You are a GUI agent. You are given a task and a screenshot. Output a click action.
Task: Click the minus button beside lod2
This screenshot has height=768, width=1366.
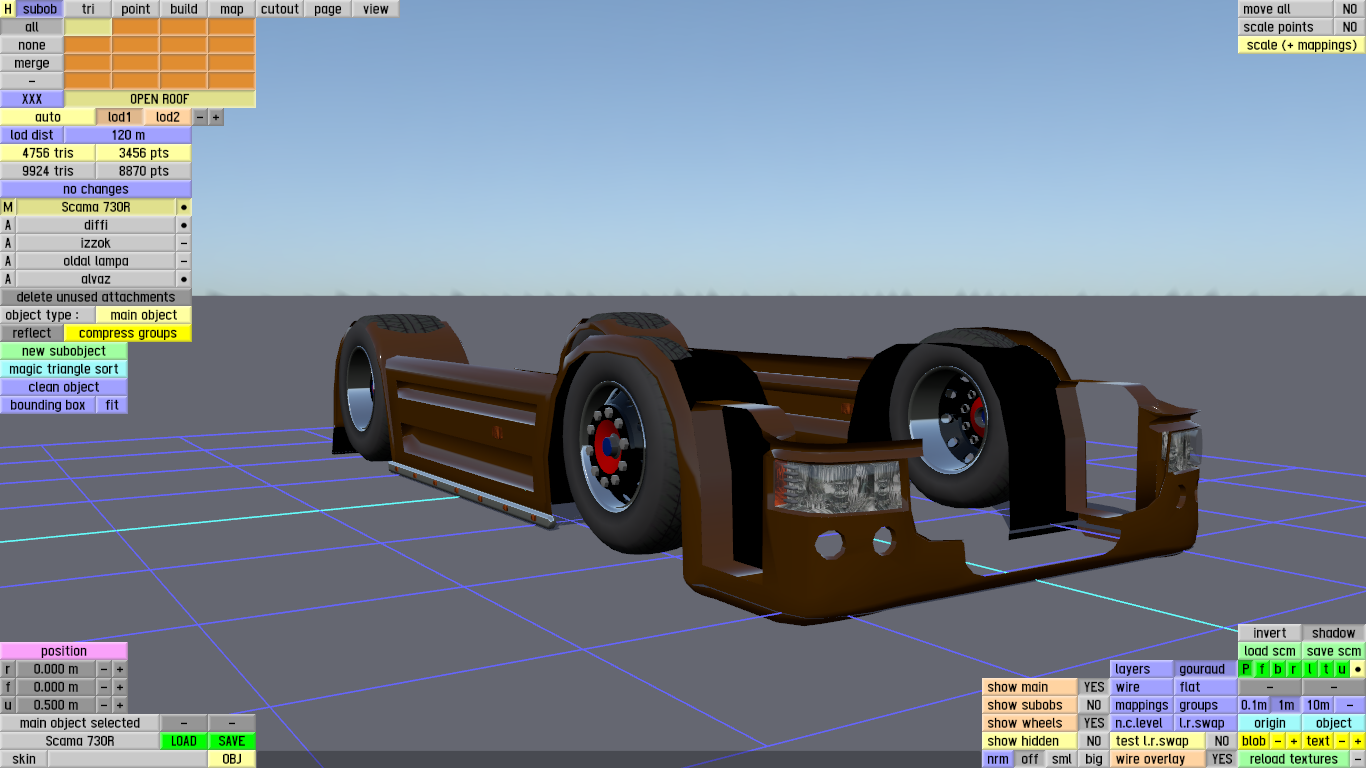pos(200,117)
